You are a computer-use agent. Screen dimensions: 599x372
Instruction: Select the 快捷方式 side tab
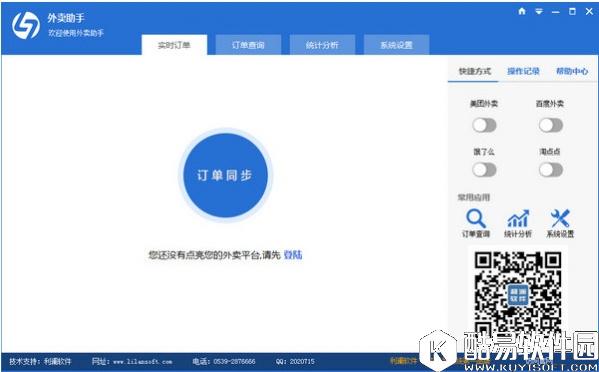[474, 71]
